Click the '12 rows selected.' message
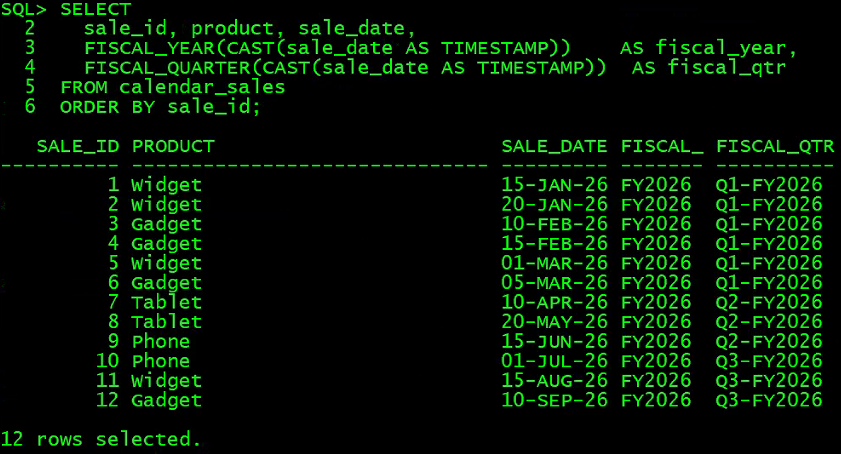 [x=101, y=440]
